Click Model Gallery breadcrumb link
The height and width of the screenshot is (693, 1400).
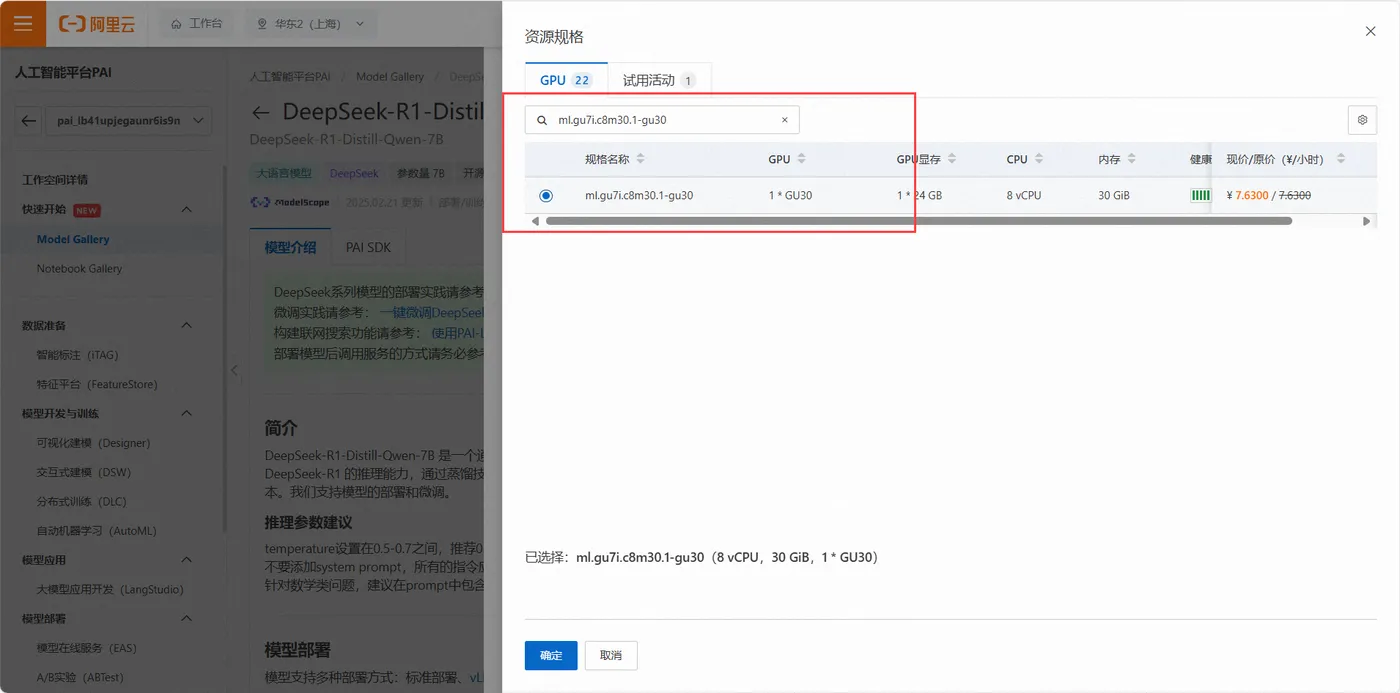pos(390,76)
